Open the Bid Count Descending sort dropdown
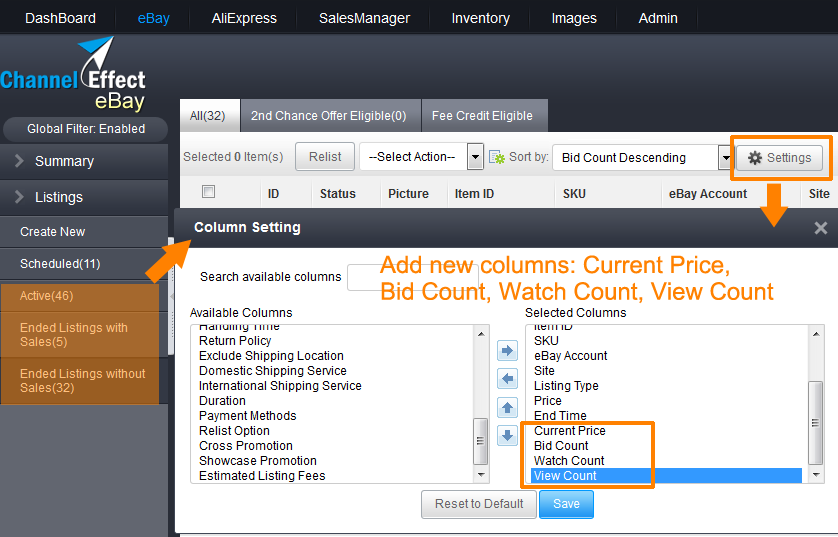The height and width of the screenshot is (537, 838). [x=642, y=158]
